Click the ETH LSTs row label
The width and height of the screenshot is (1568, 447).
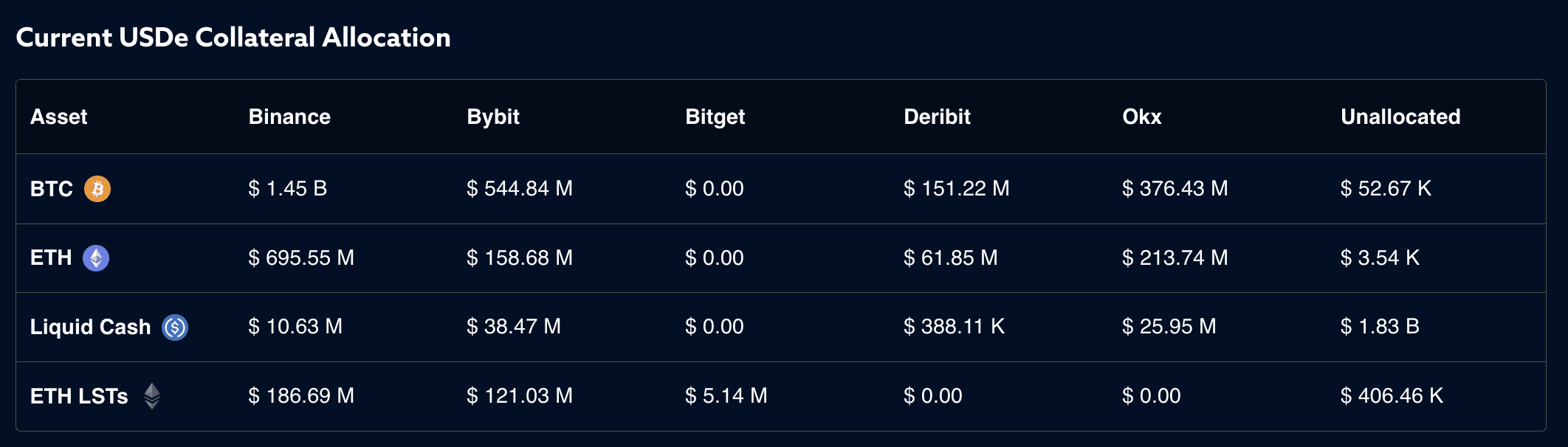pyautogui.click(x=79, y=396)
